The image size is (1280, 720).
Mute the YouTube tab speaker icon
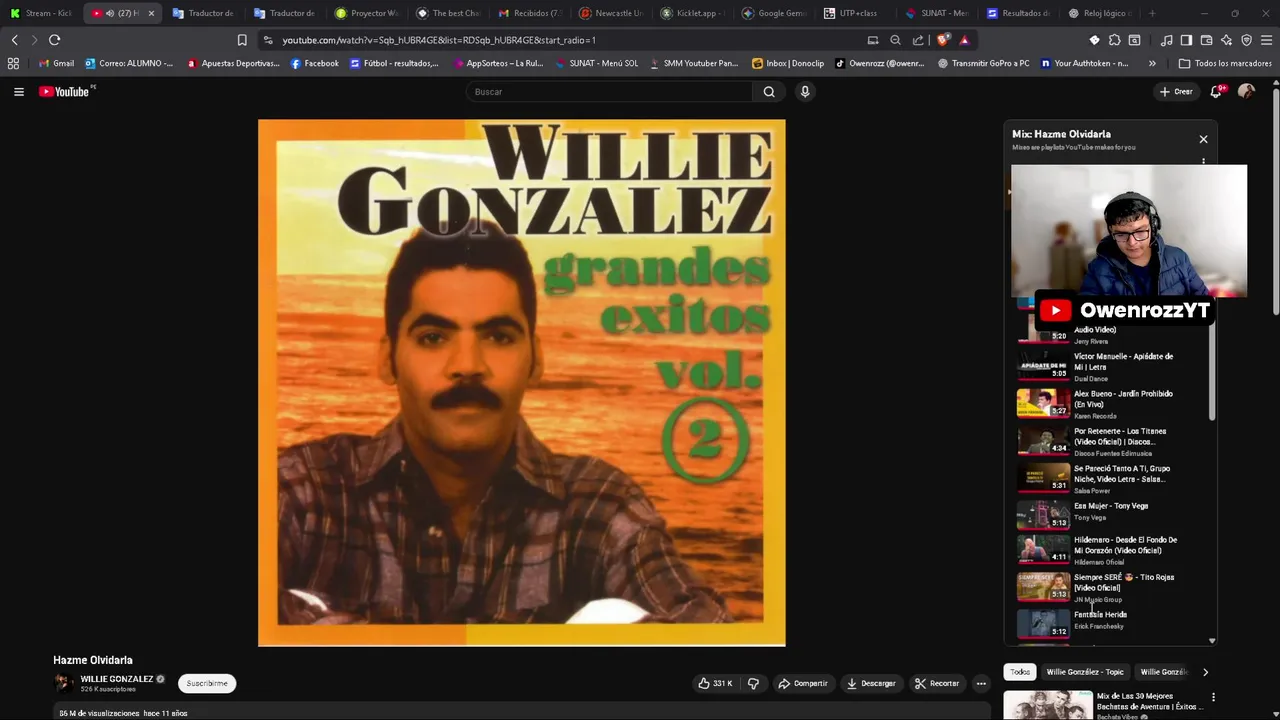[110, 13]
